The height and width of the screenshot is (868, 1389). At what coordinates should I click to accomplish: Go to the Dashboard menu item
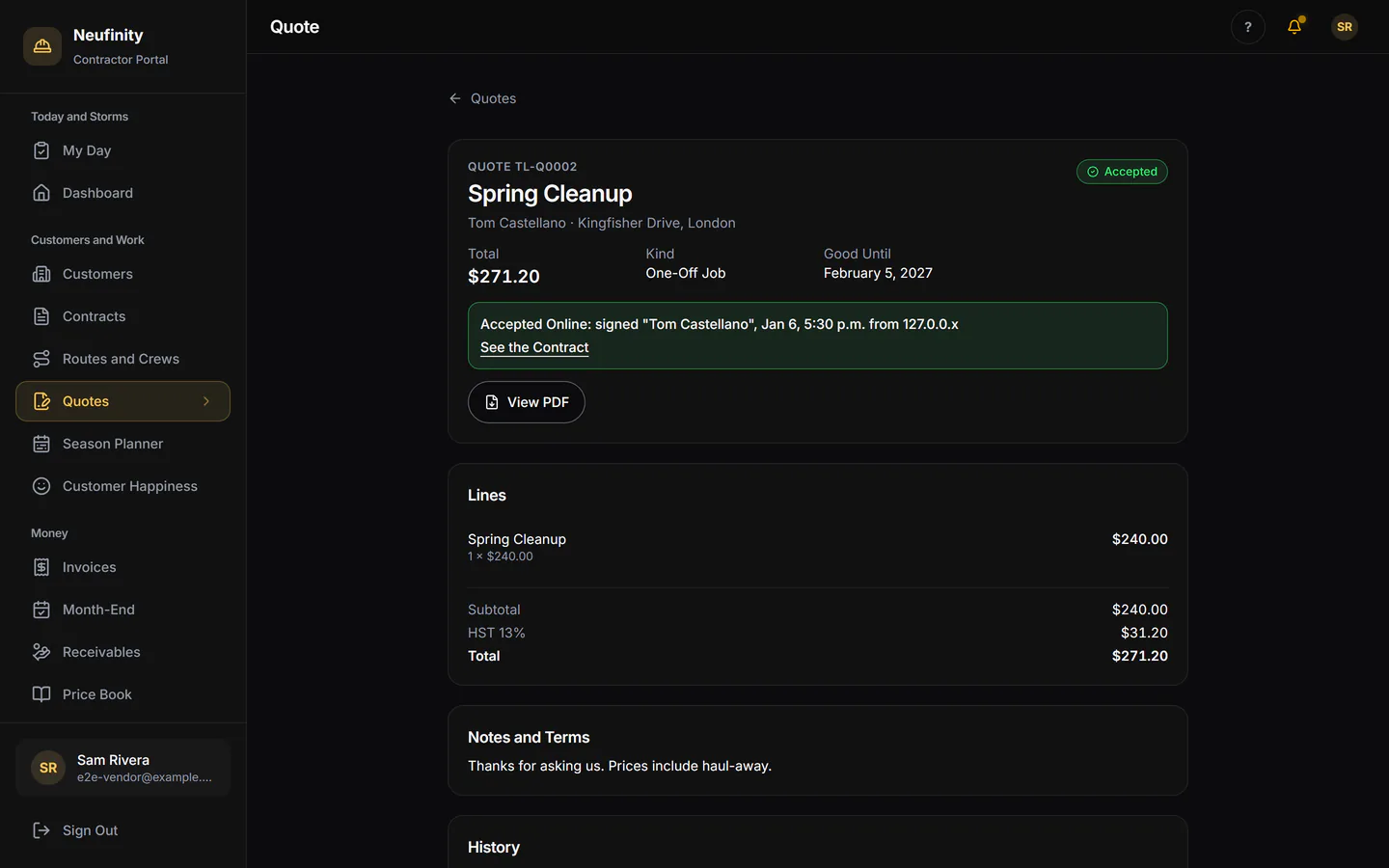[123, 193]
